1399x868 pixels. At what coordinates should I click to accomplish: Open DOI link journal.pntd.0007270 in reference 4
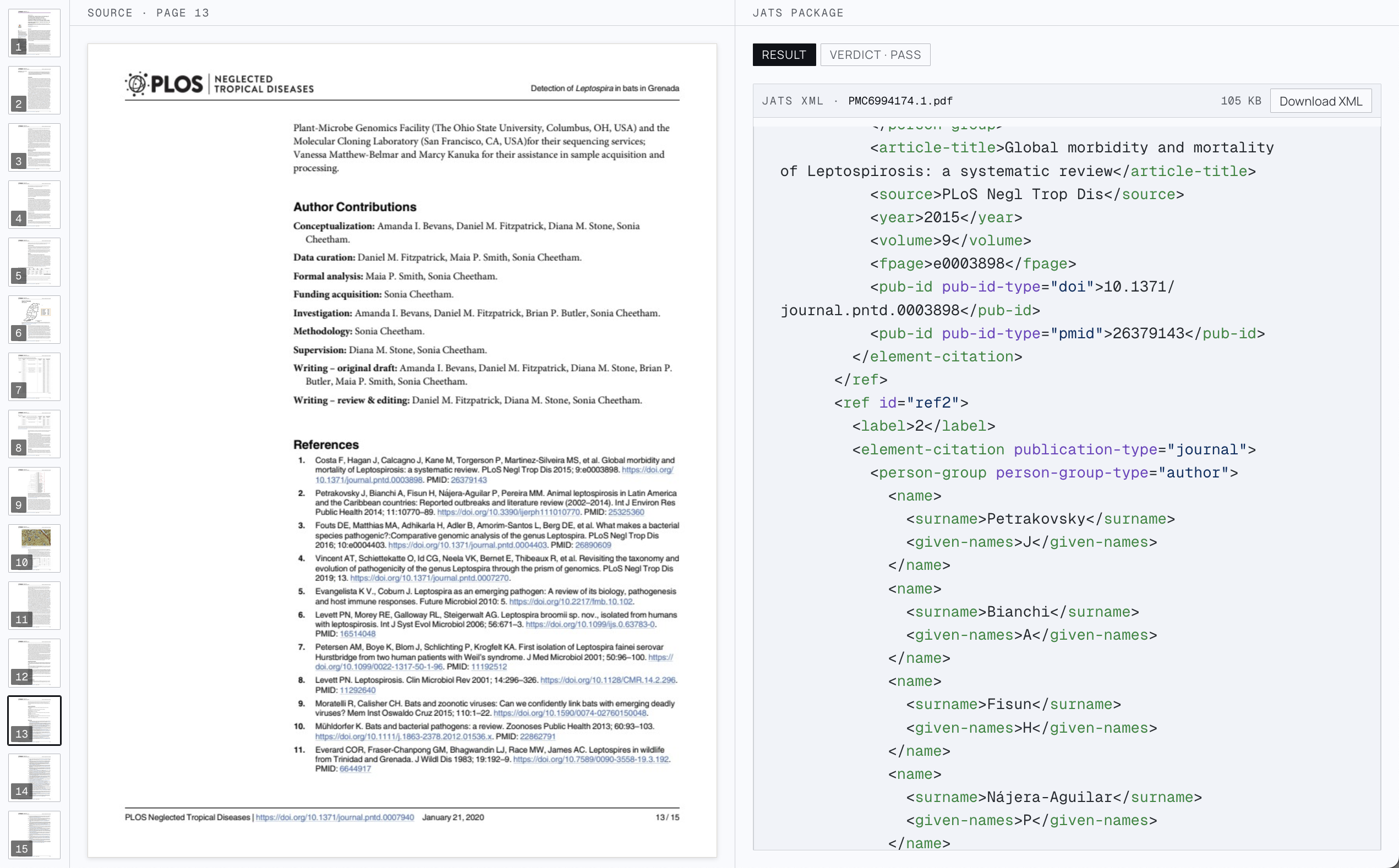(x=430, y=578)
